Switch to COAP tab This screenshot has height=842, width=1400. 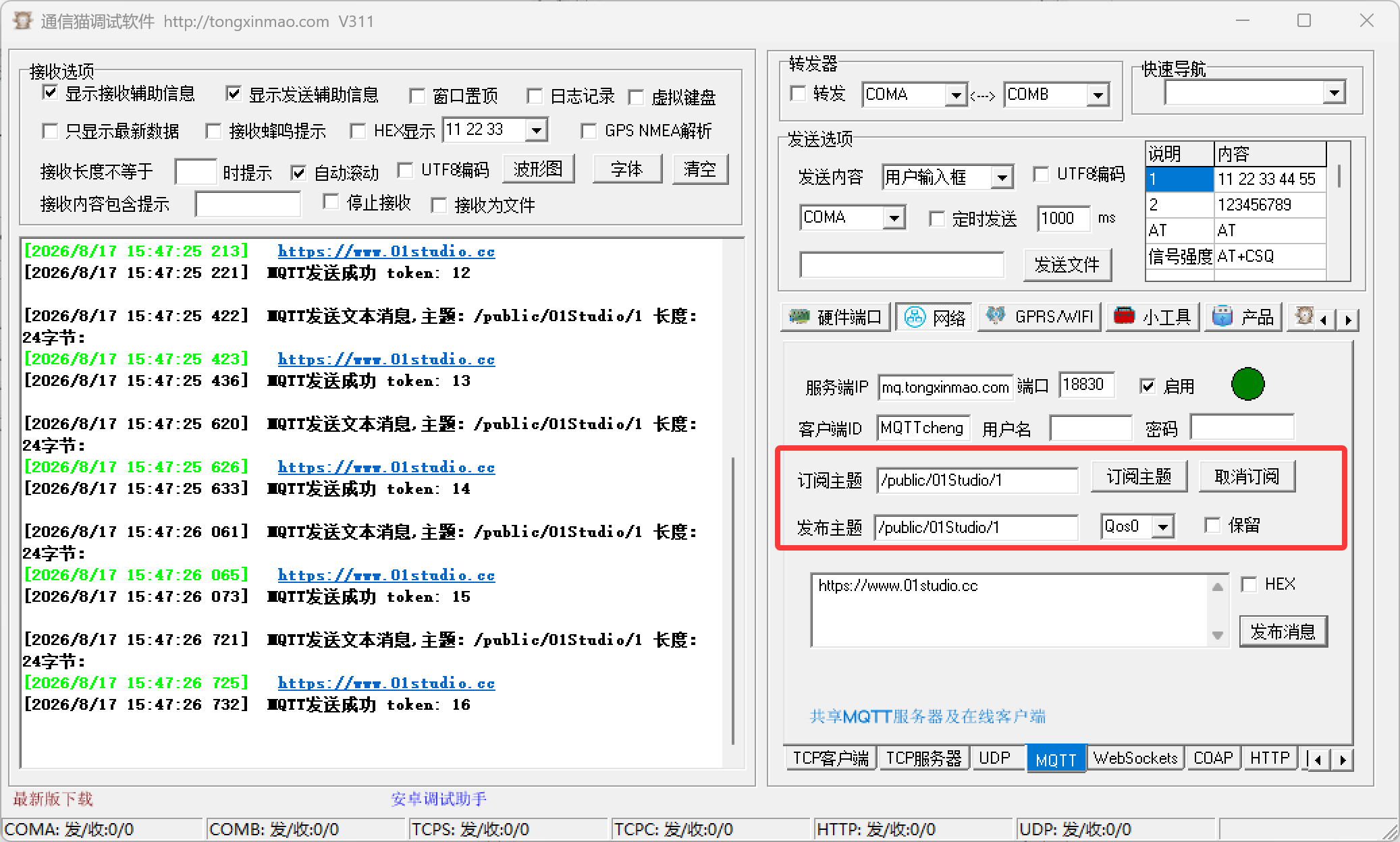pos(1213,758)
